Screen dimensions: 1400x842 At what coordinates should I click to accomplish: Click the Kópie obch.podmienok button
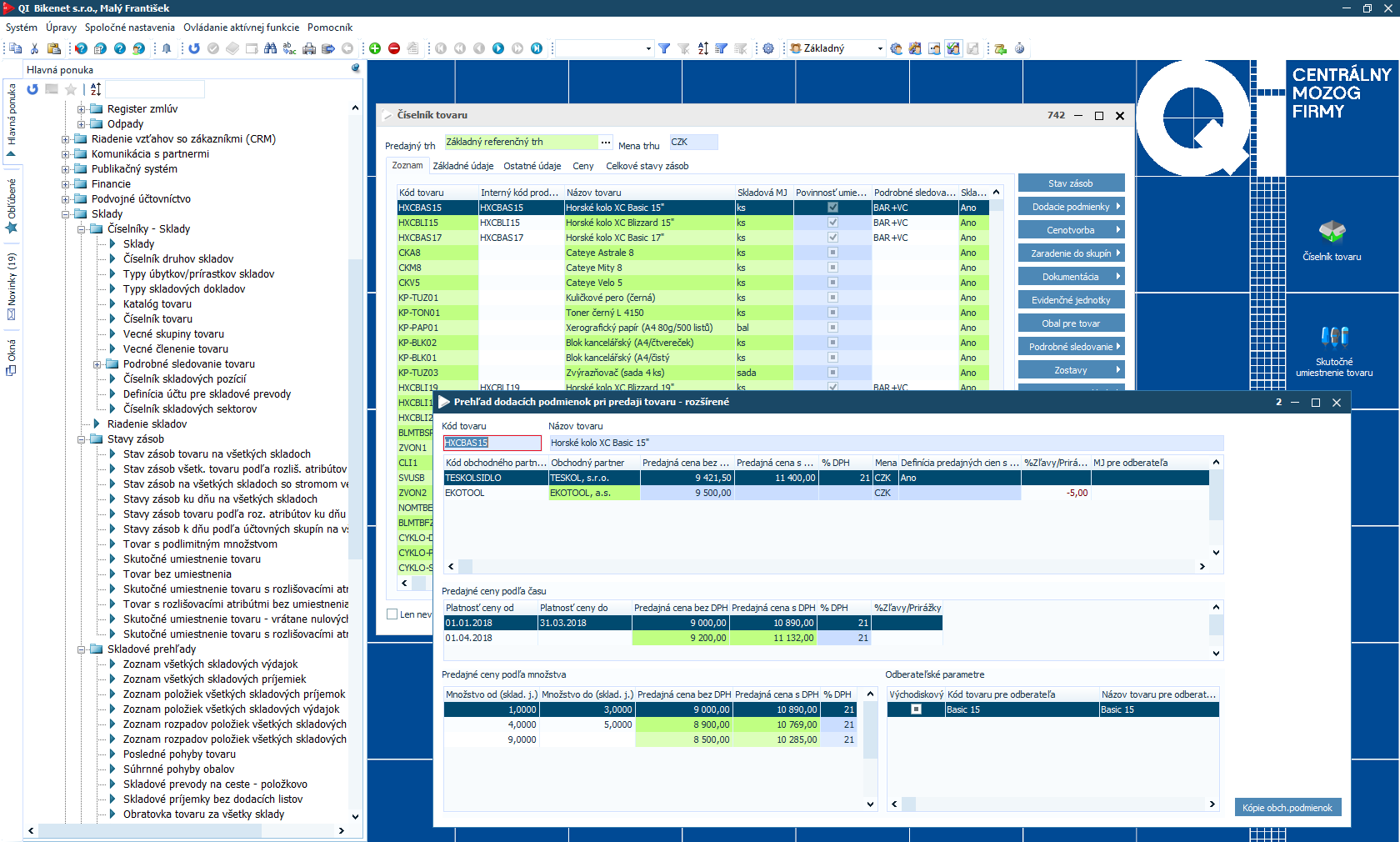point(1287,807)
